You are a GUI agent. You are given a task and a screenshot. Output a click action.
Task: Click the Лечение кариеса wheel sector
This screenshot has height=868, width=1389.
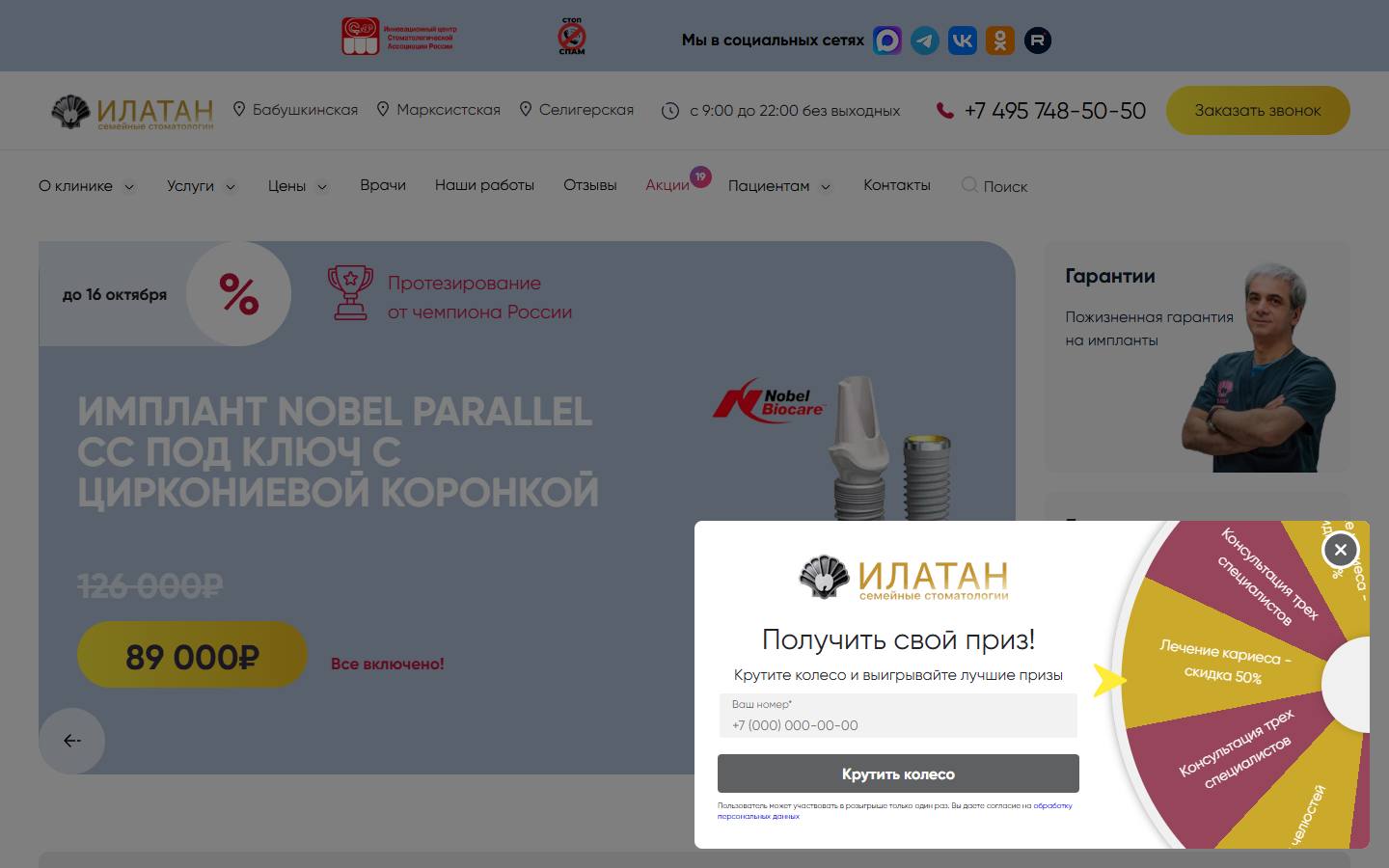tap(1223, 663)
